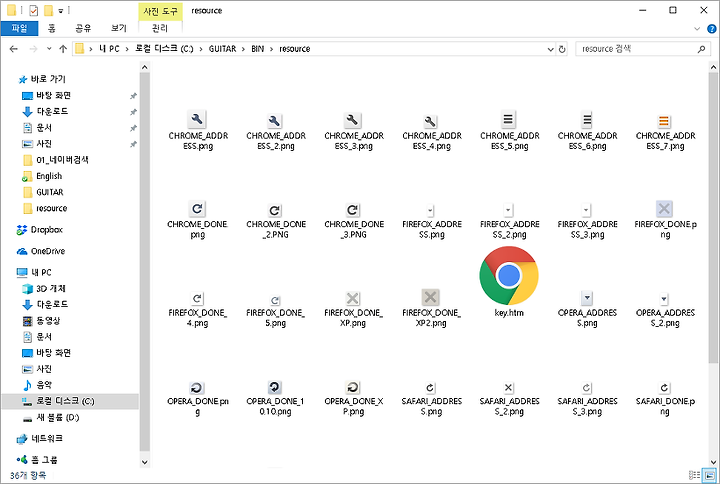
Task: Select FIREFOX_DONE_XP2.png file icon
Action: coord(430,298)
